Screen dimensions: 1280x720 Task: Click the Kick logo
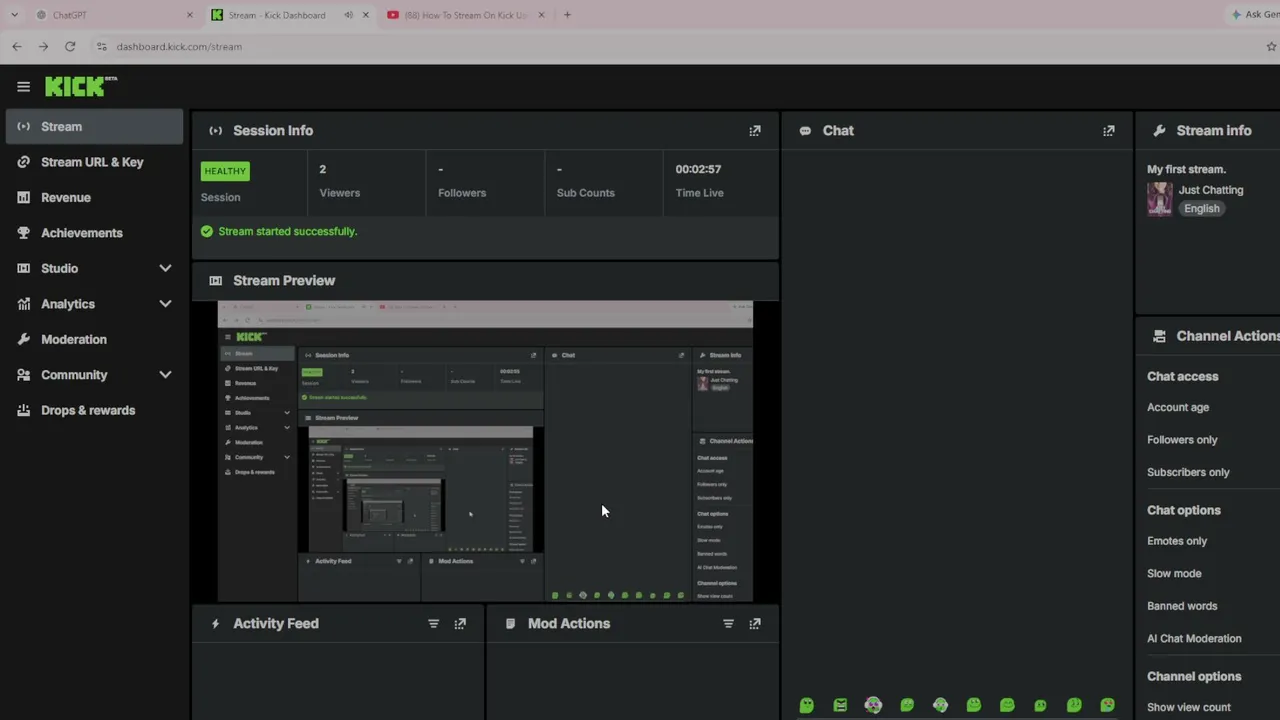click(x=80, y=87)
